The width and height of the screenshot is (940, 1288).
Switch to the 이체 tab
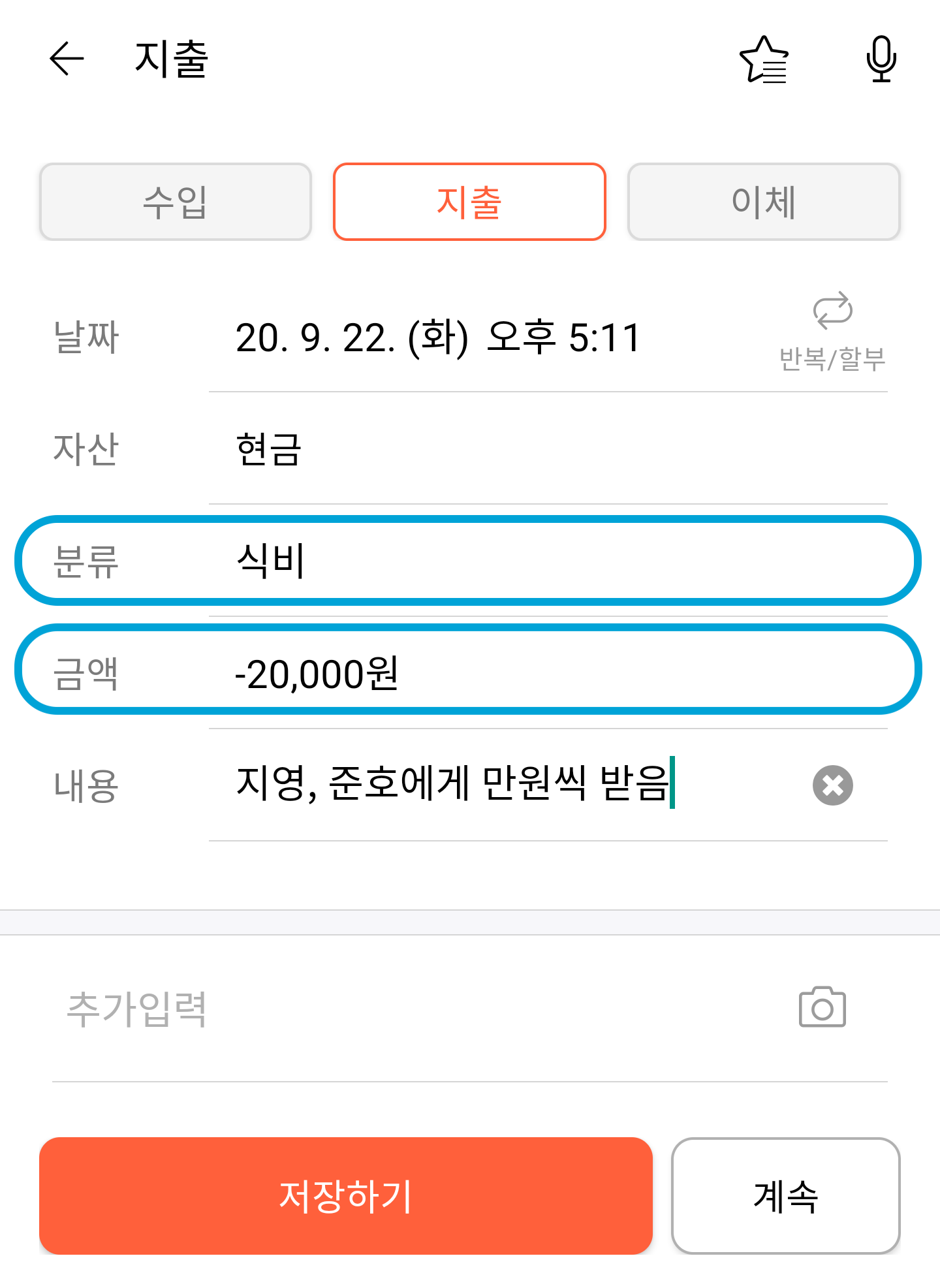pos(764,202)
